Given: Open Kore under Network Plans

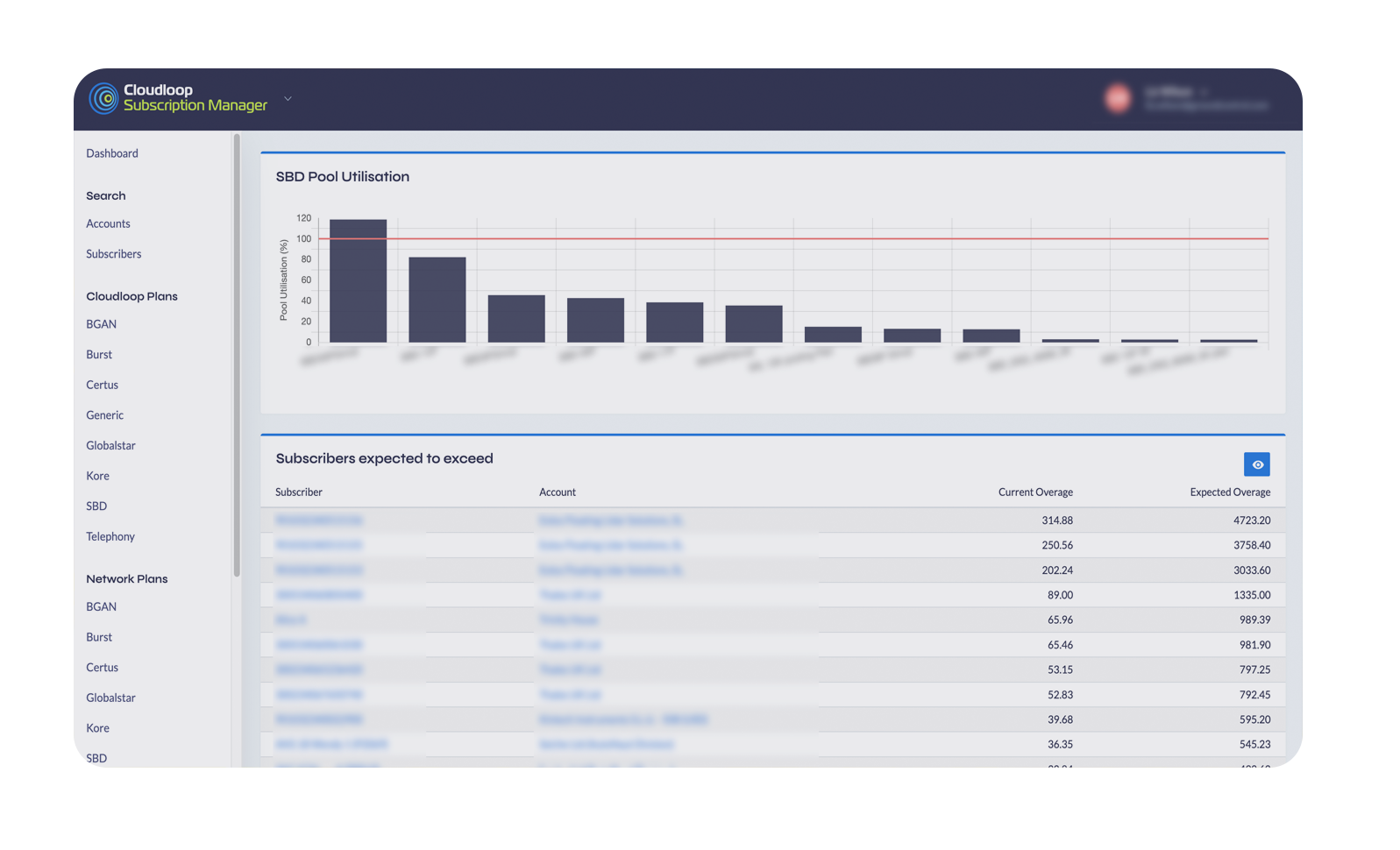Looking at the screenshot, I should pos(97,728).
